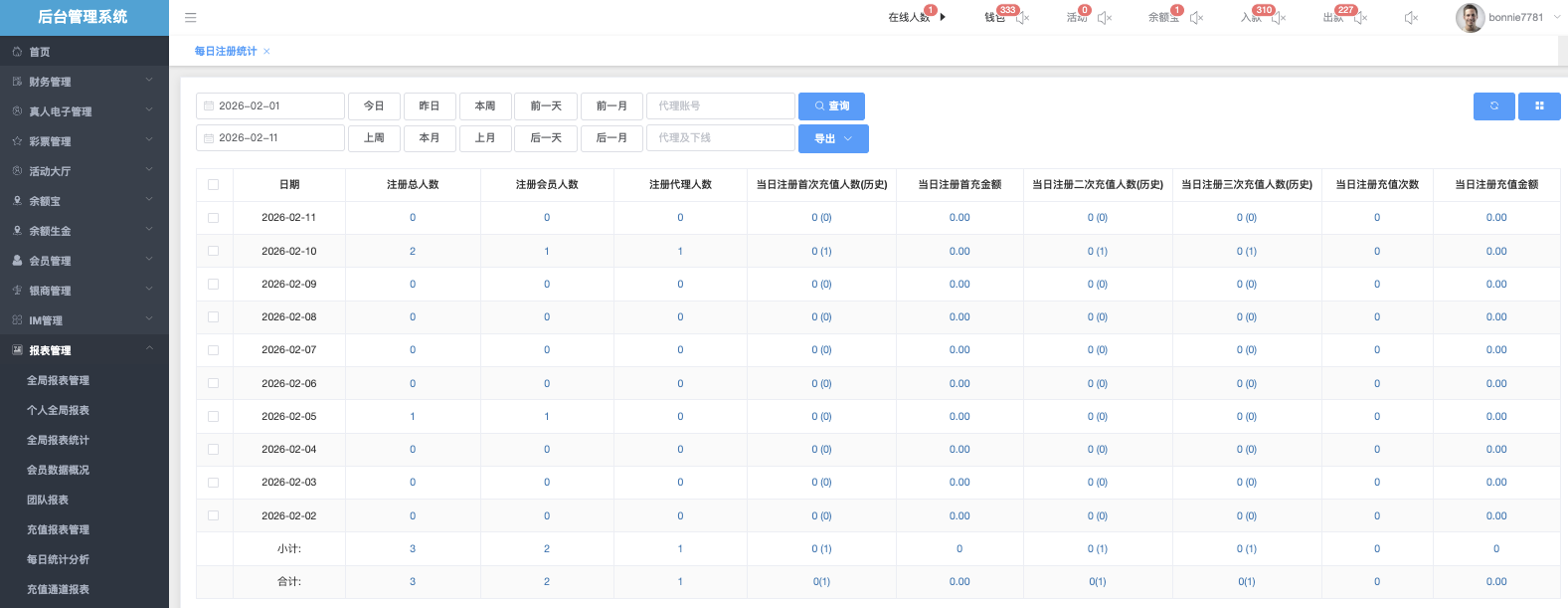Click the 本周 quick date button
This screenshot has height=608, width=1568.
(x=485, y=106)
